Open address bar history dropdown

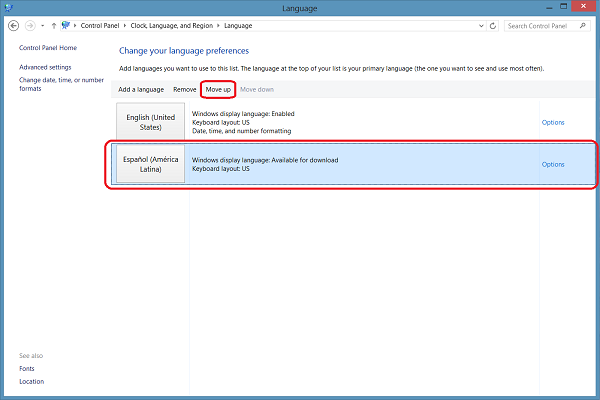click(x=481, y=26)
